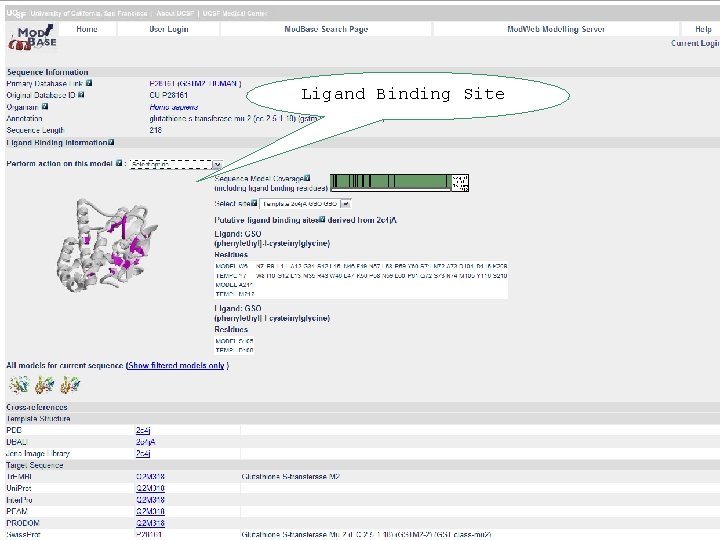Select the second model thumbnail

[x=45, y=385]
